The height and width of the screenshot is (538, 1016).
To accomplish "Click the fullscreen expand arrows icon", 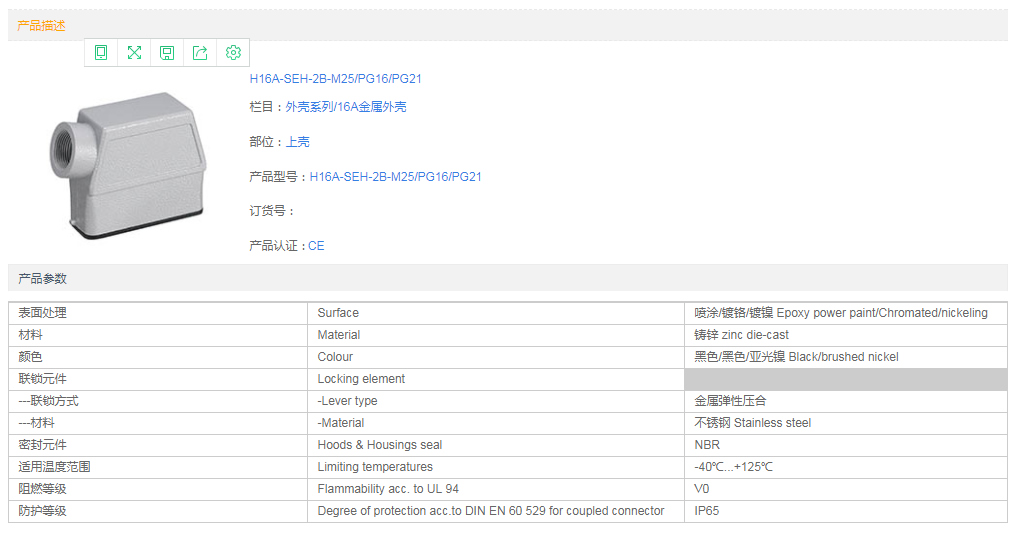I will tap(134, 53).
